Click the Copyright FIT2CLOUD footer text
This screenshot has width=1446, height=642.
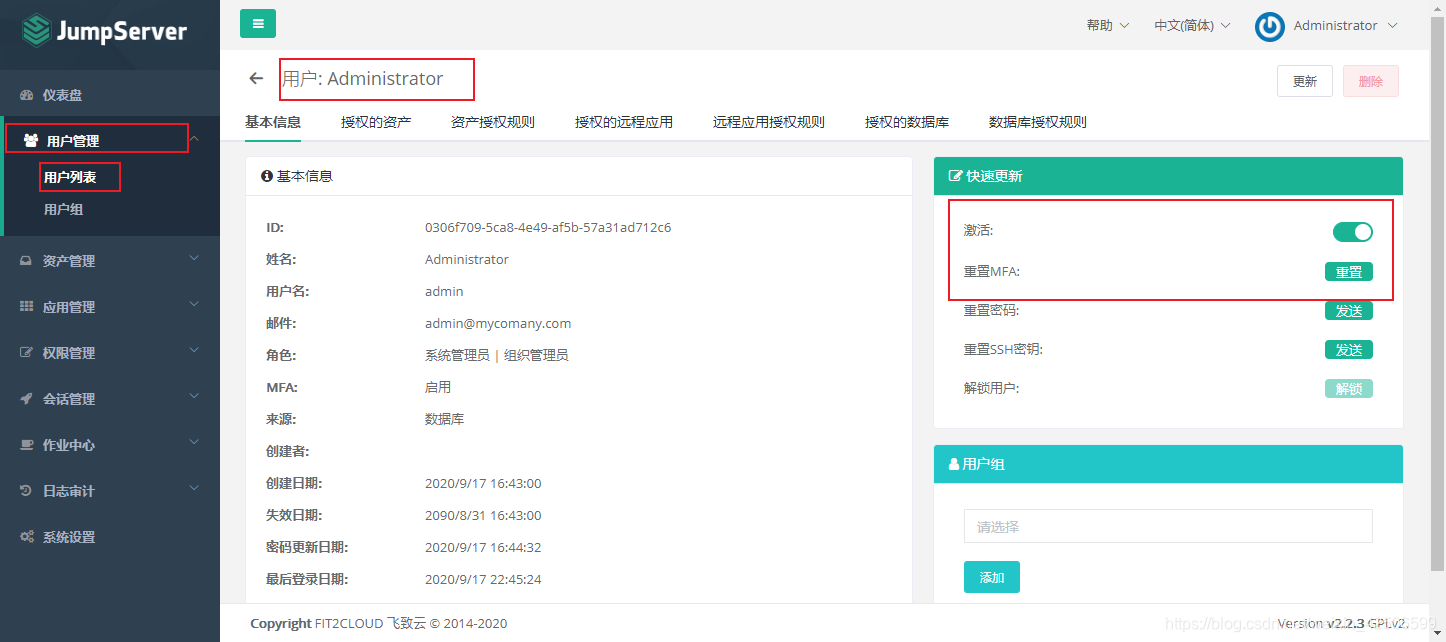(x=379, y=624)
